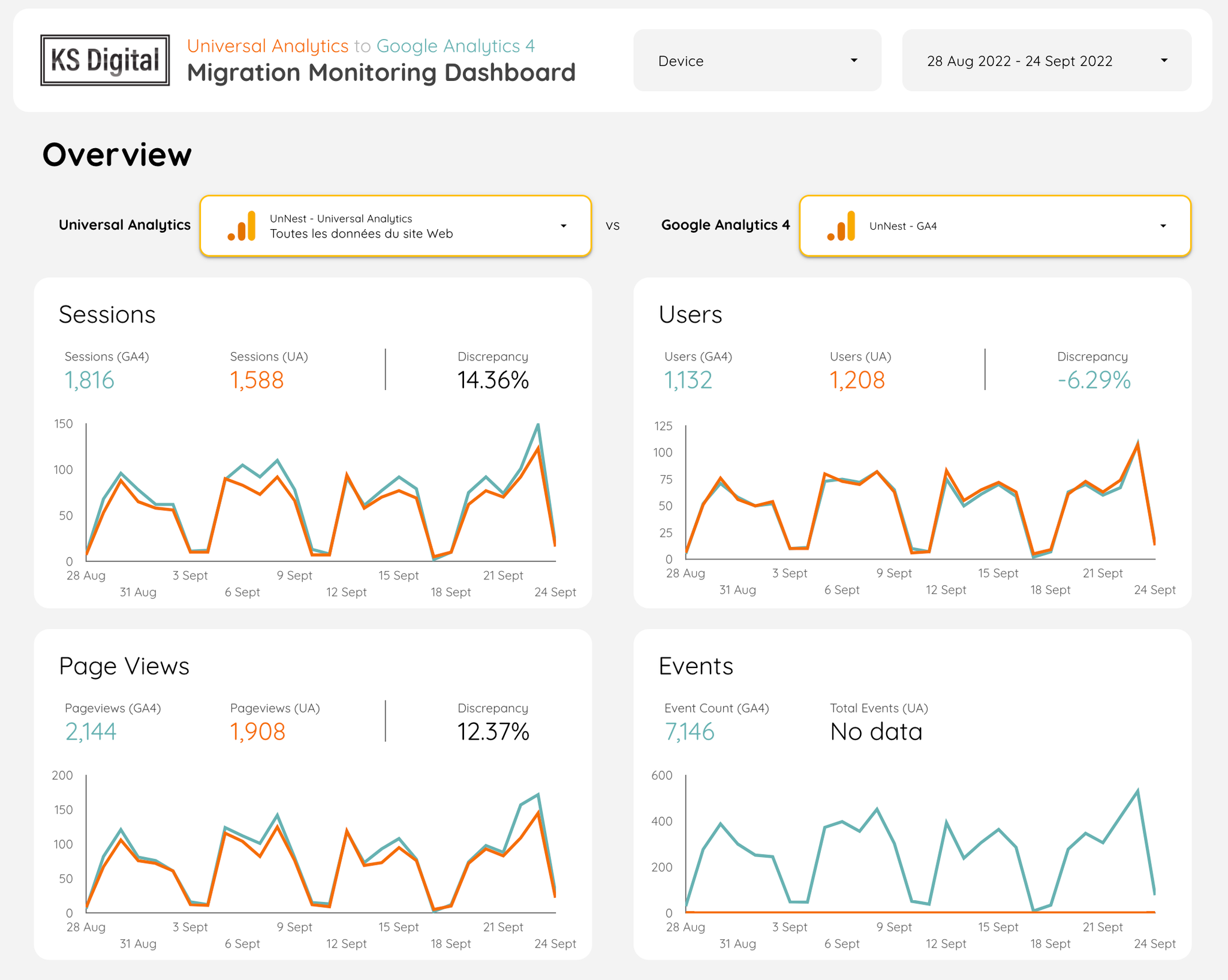Click the Total Events (UA) No data
Viewport: 1228px width, 980px height.
coord(876,732)
